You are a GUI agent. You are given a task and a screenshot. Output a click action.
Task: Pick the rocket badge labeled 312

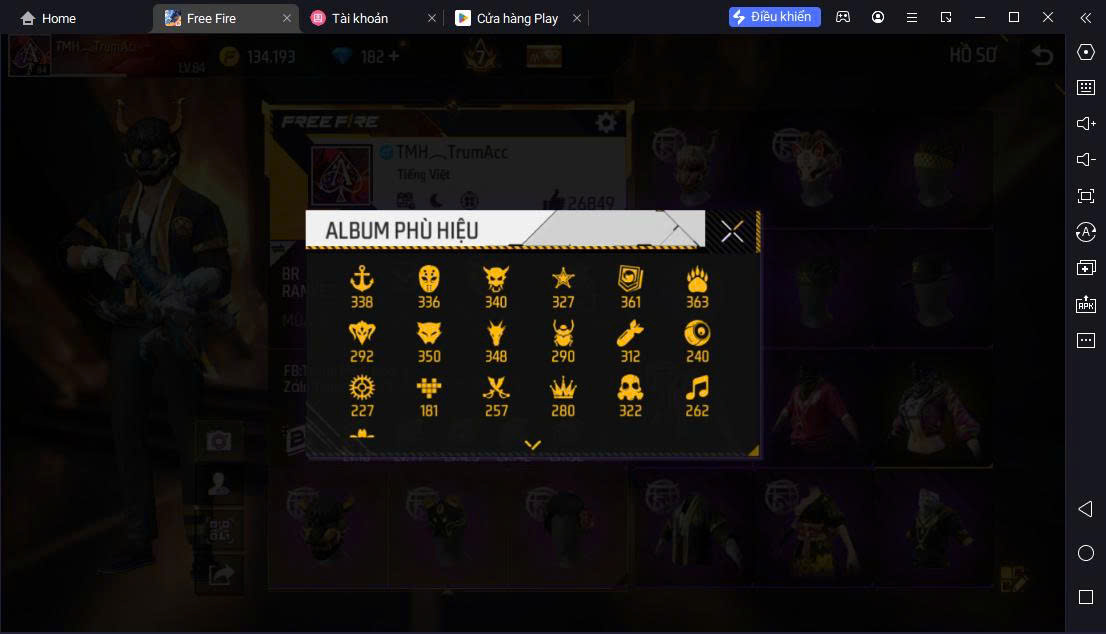coord(630,342)
